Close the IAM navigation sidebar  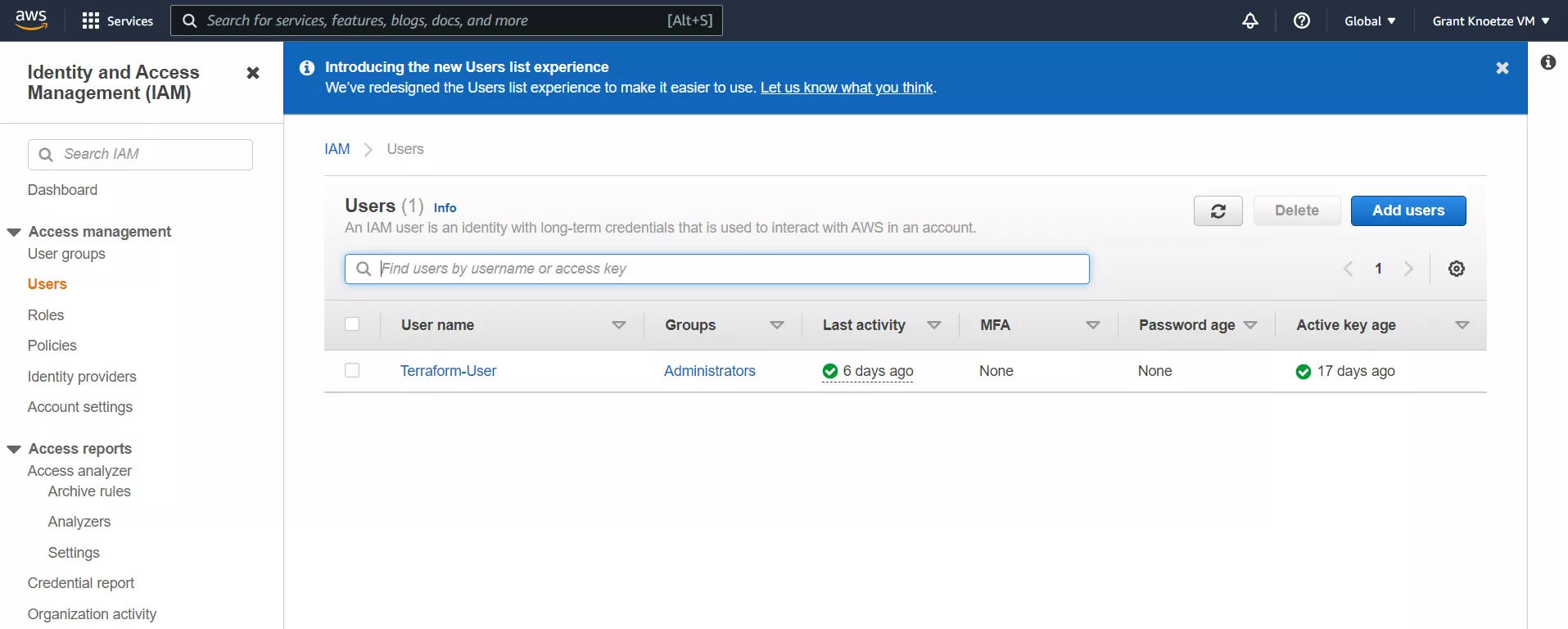253,73
